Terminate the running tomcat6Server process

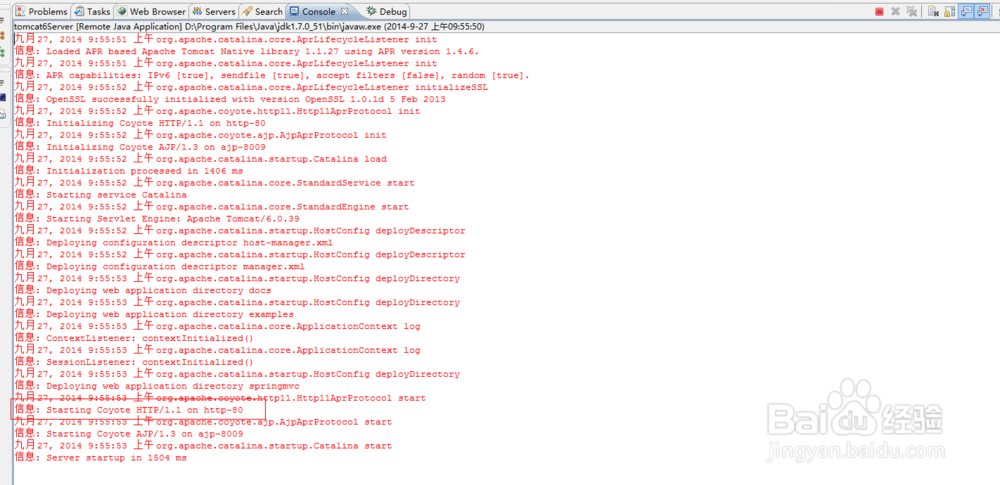click(879, 11)
